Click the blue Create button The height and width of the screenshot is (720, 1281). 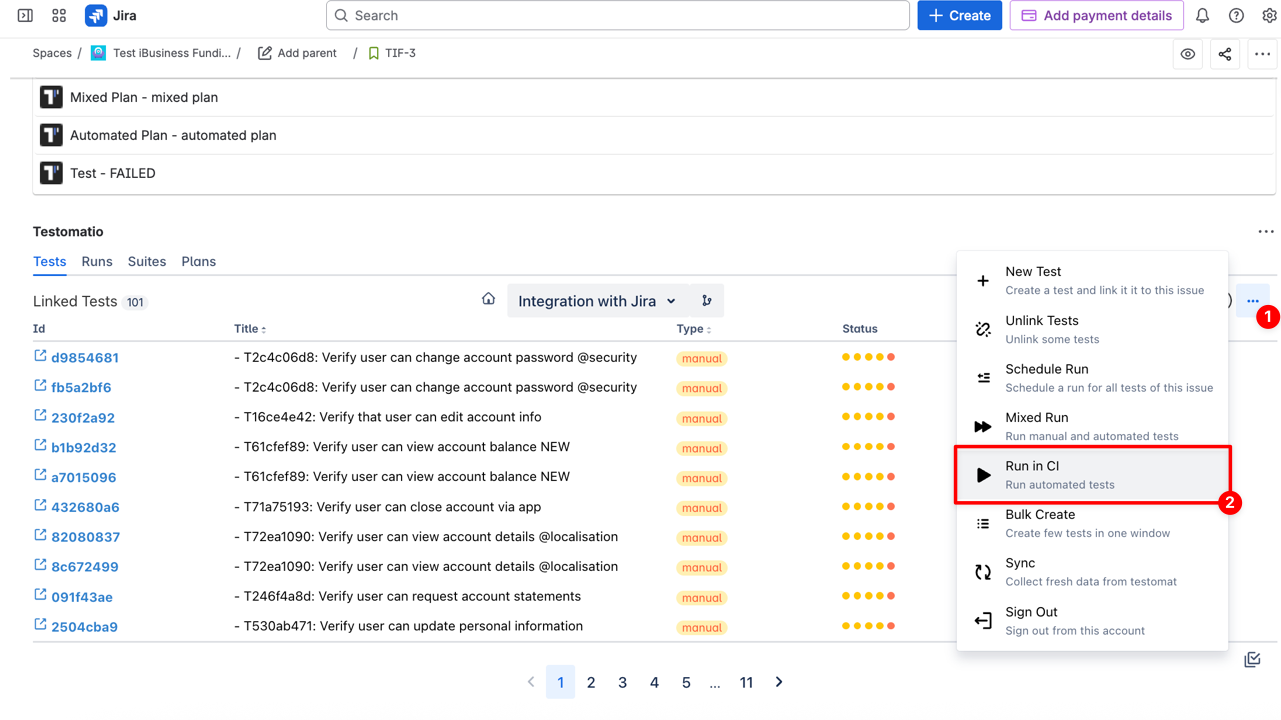tap(959, 16)
